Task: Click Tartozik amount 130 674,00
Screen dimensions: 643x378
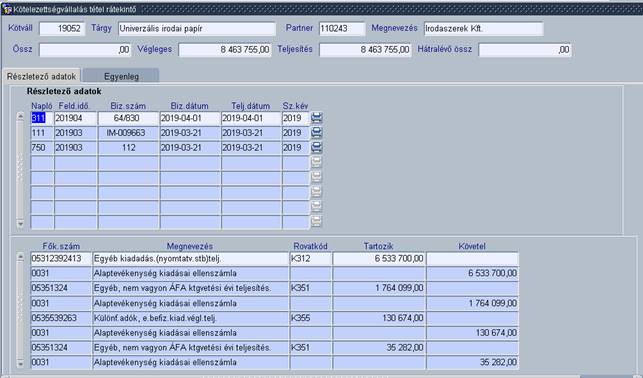Action: [x=379, y=318]
